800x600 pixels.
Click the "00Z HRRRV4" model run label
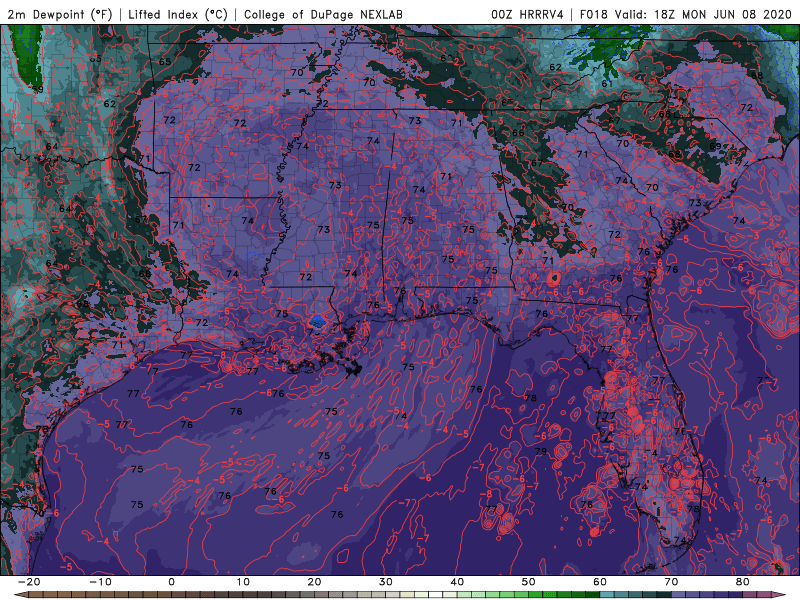coord(527,14)
